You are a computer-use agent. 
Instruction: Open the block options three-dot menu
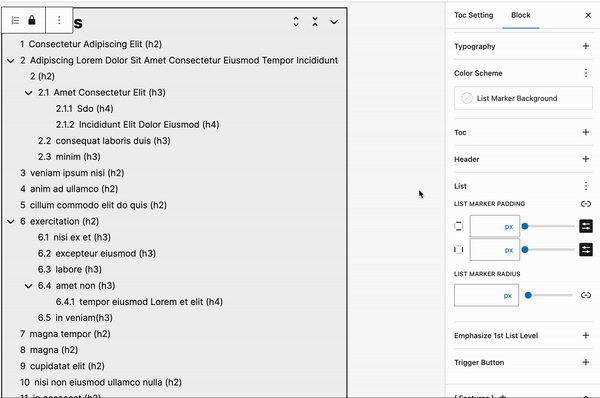point(59,20)
